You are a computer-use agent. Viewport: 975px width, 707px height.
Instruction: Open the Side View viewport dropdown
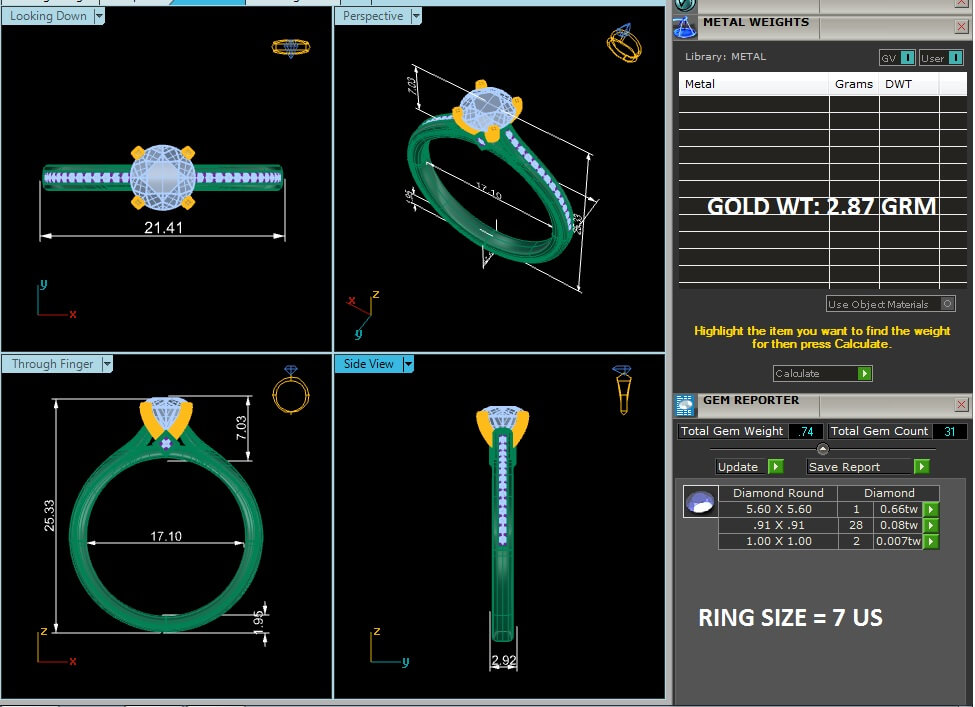(x=407, y=364)
